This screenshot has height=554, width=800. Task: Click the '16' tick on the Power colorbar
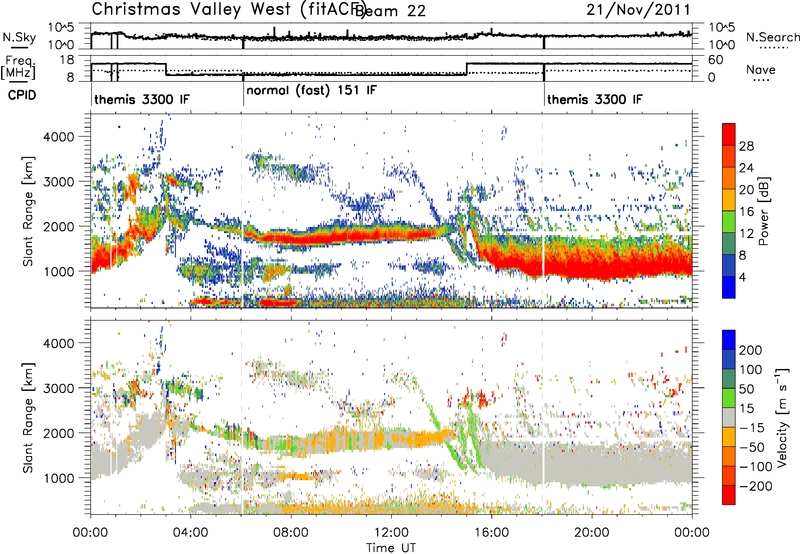746,212
